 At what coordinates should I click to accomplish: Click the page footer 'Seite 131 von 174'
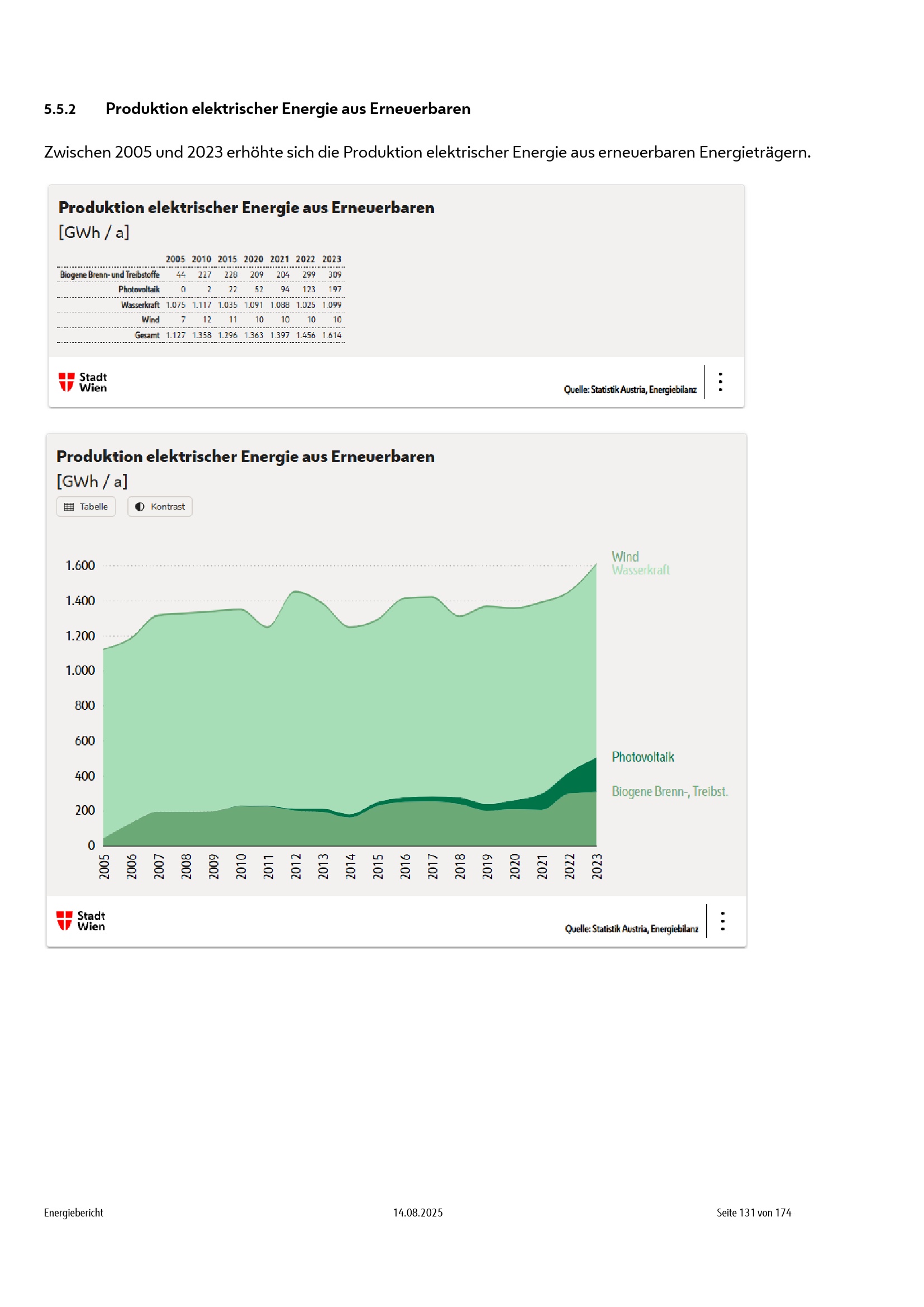coord(753,1213)
